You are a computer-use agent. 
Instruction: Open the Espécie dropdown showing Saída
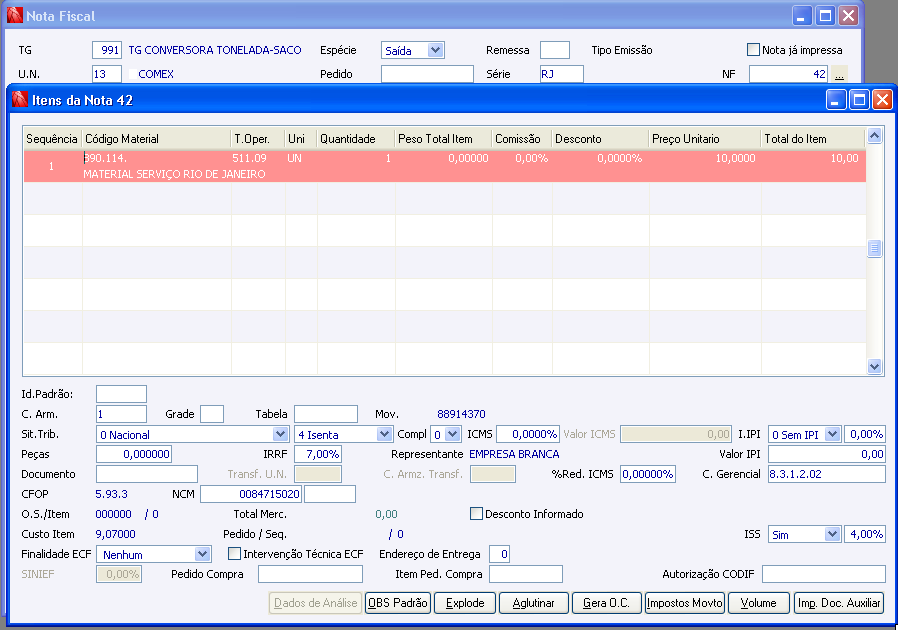click(434, 50)
